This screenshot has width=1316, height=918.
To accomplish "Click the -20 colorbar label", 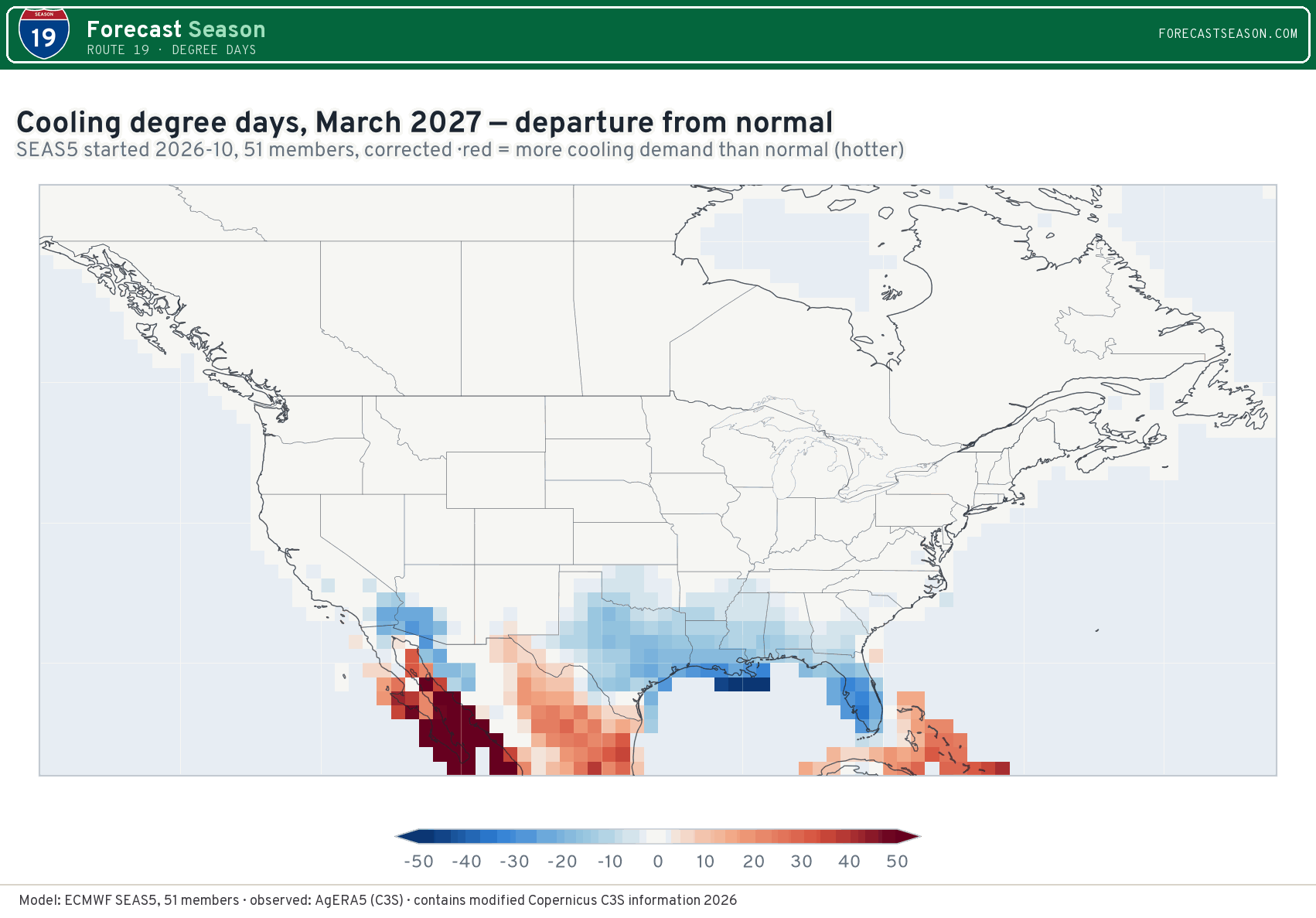I will click(562, 862).
